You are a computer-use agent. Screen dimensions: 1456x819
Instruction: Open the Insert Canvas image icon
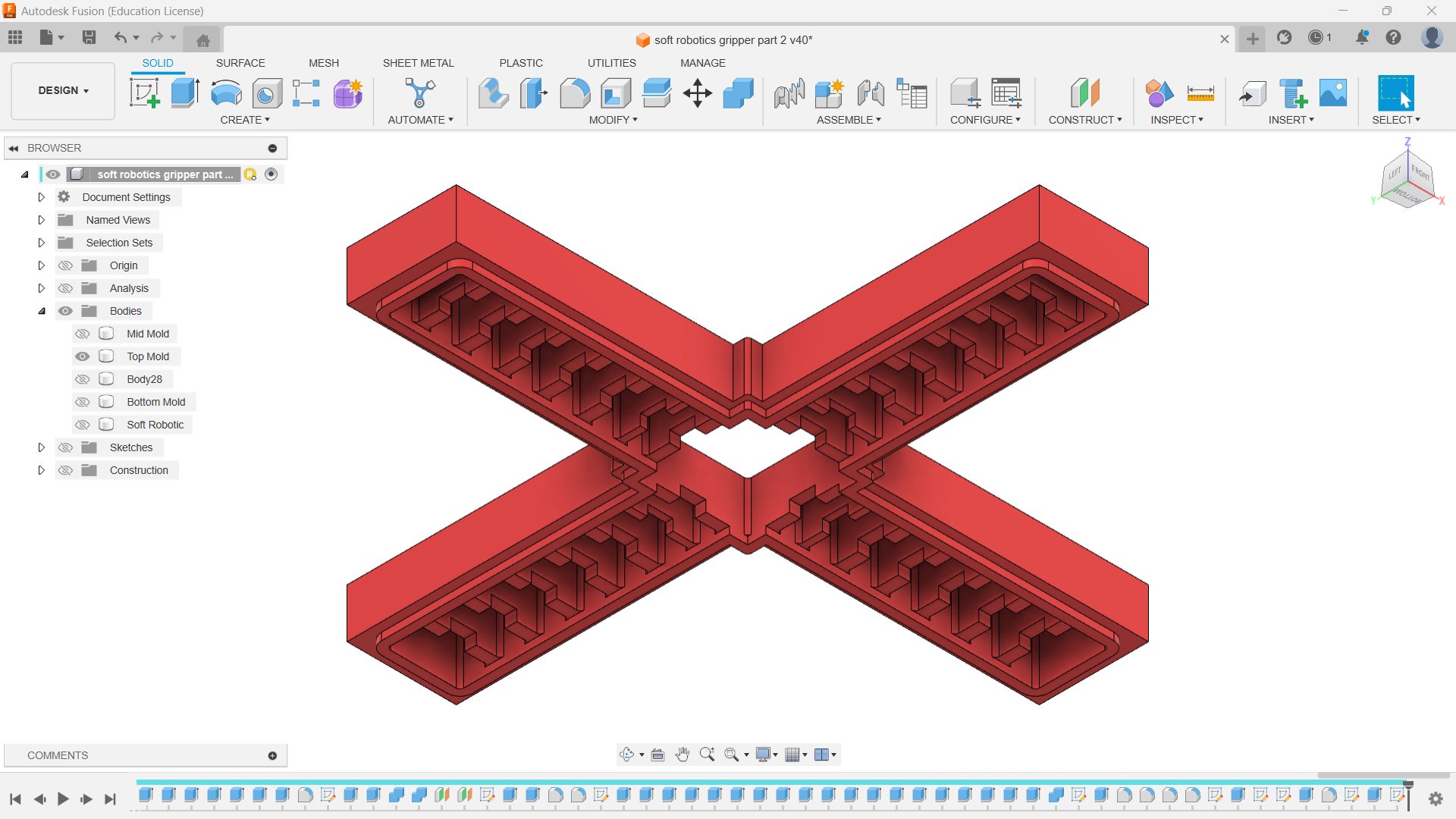1332,93
